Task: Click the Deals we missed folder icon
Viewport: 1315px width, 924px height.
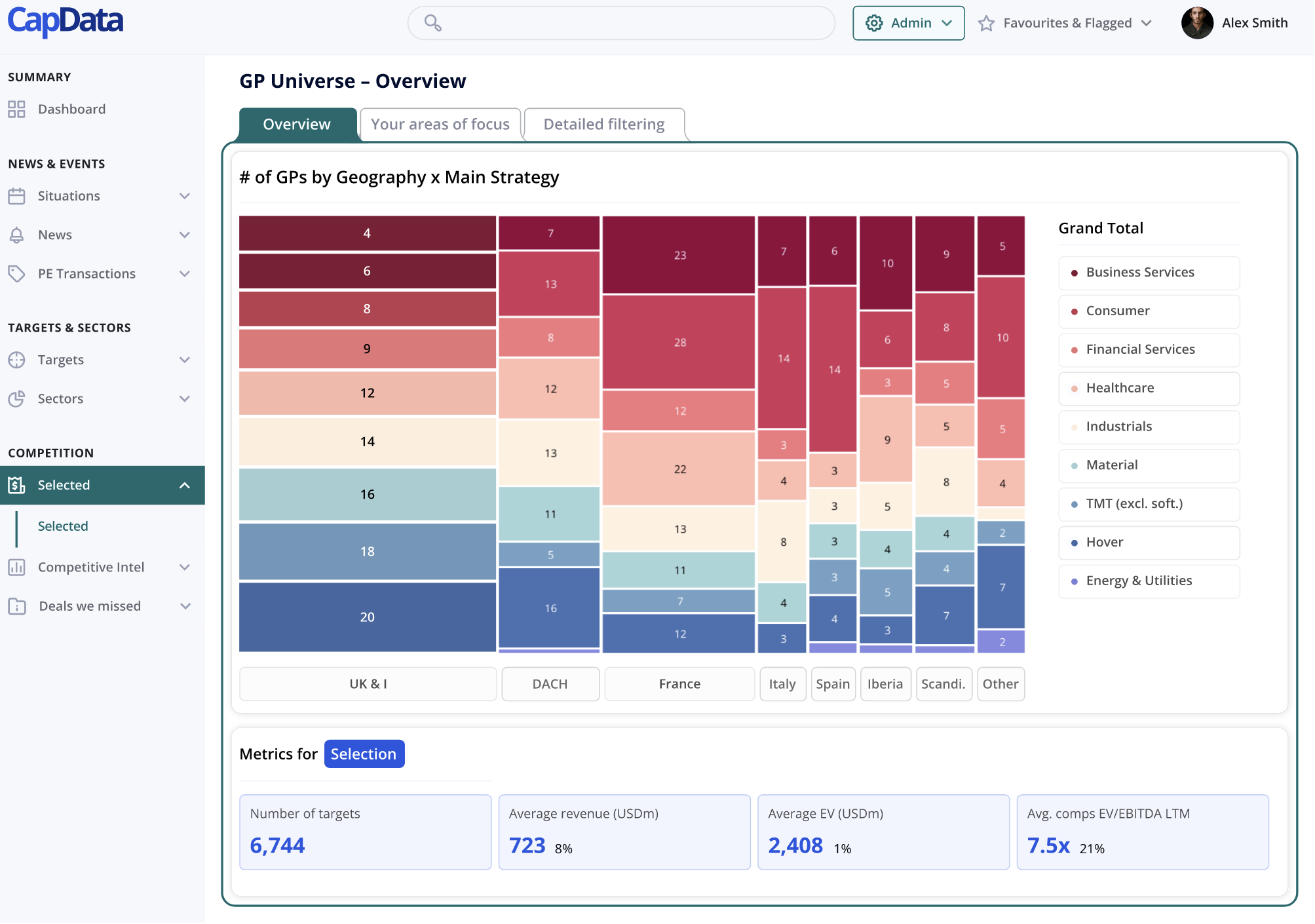Action: [16, 606]
